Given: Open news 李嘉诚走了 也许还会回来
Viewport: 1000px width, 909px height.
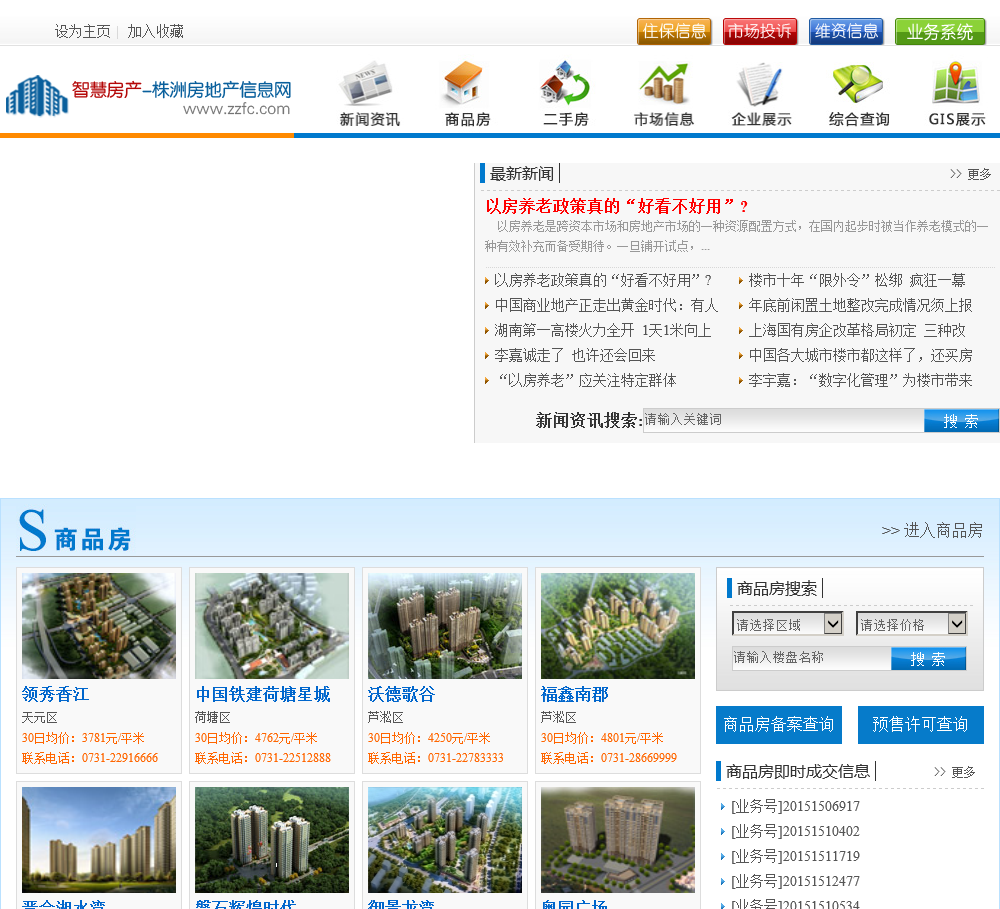Looking at the screenshot, I should (x=575, y=355).
